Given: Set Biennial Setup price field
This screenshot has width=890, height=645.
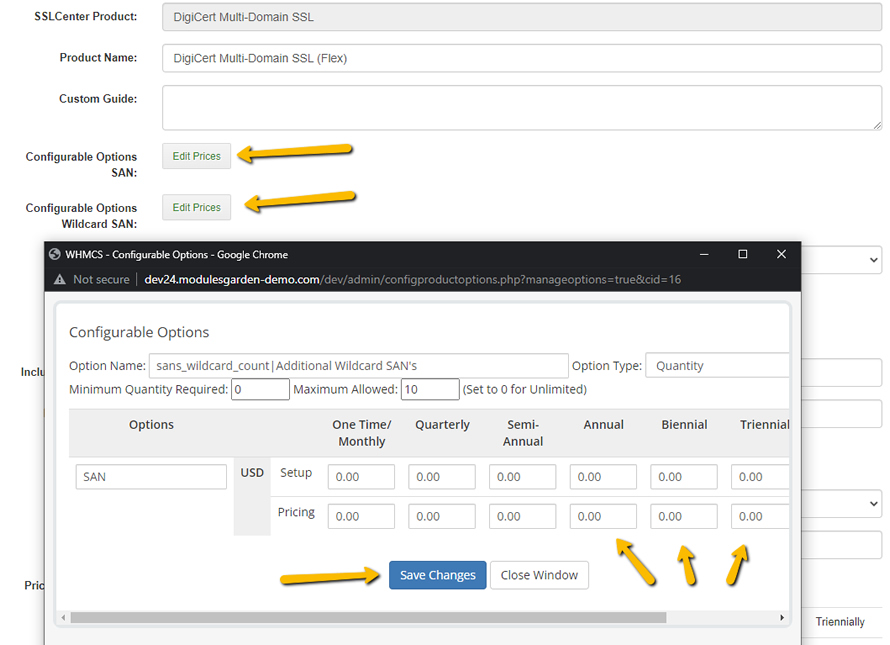Looking at the screenshot, I should 683,477.
